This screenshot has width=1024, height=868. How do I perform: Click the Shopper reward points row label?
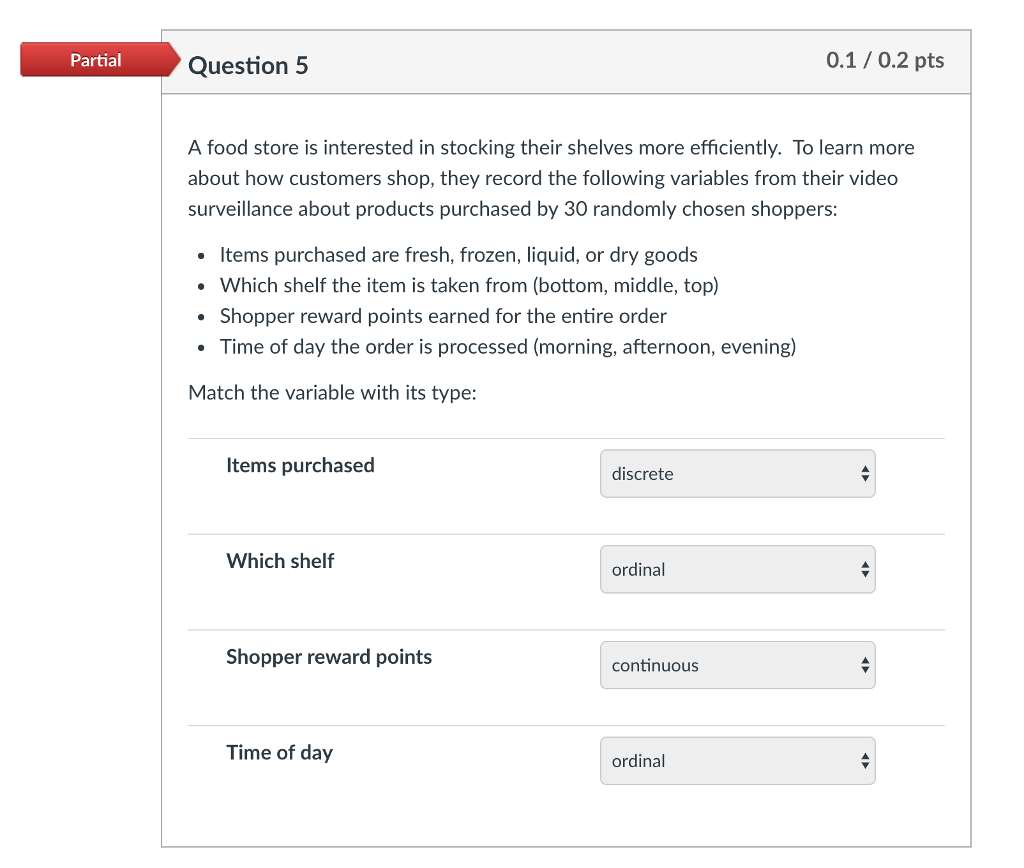point(329,657)
